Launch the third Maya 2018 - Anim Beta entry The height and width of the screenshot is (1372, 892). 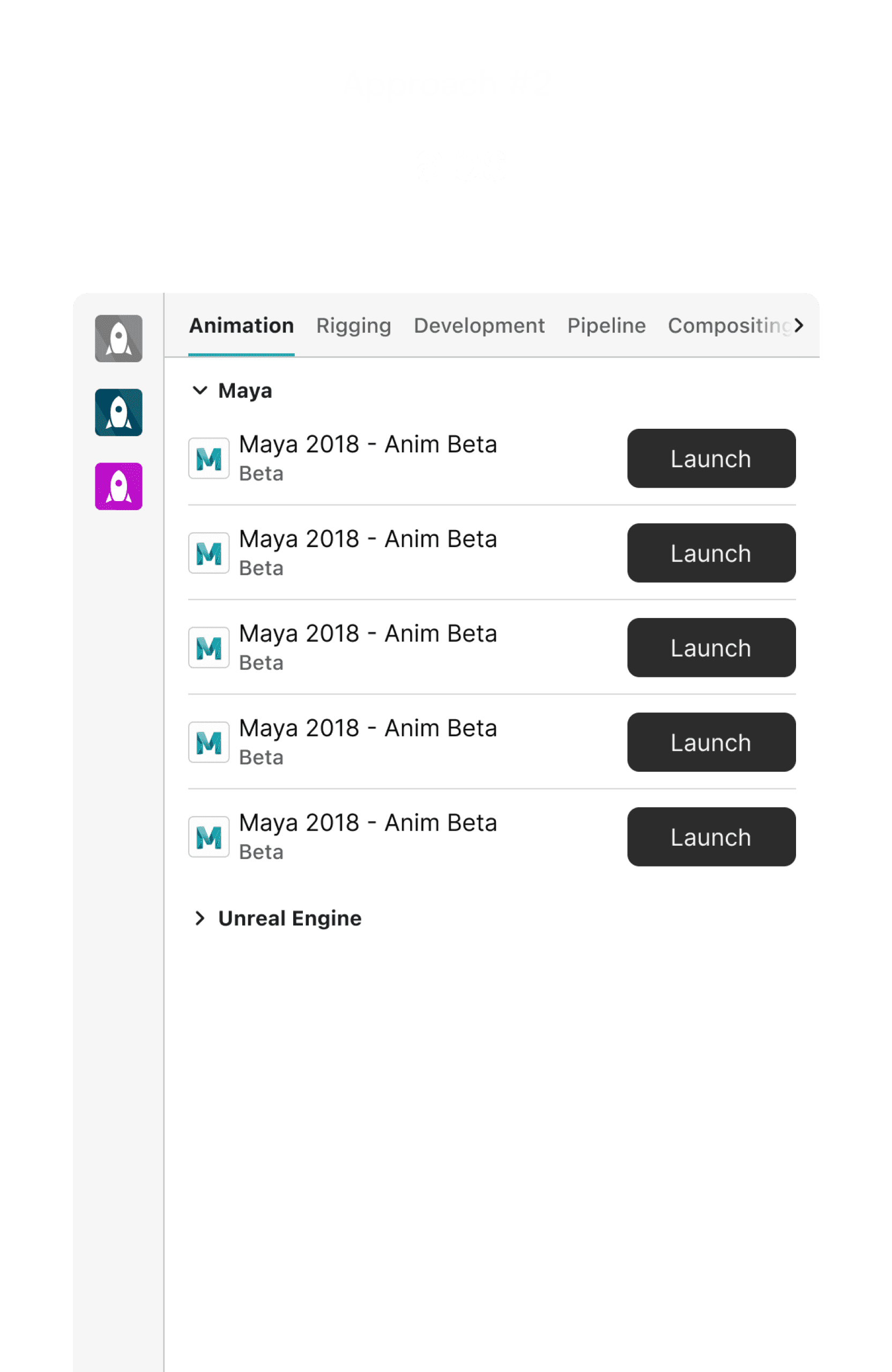[711, 647]
